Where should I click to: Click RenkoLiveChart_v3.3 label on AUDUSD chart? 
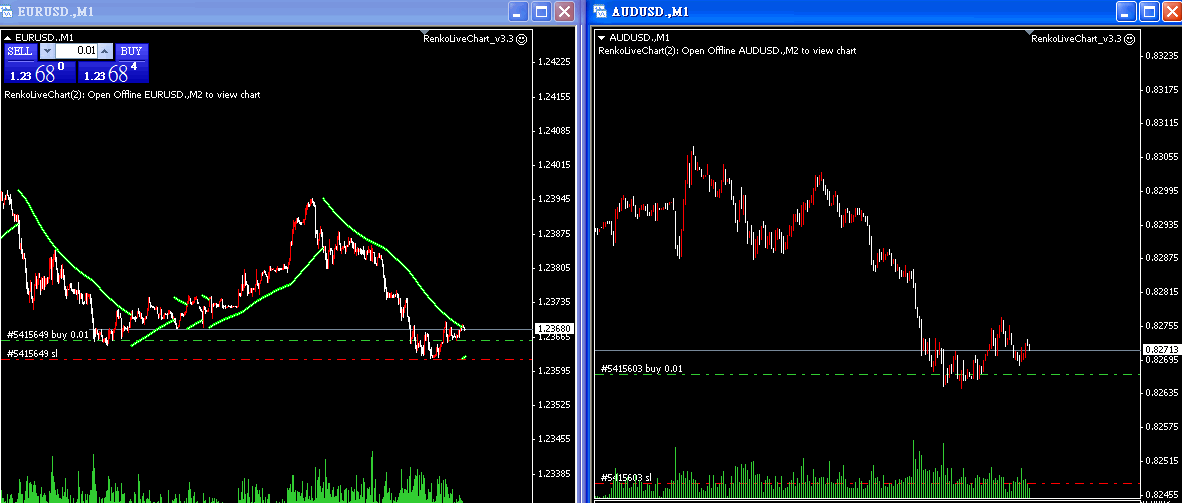[x=1076, y=38]
